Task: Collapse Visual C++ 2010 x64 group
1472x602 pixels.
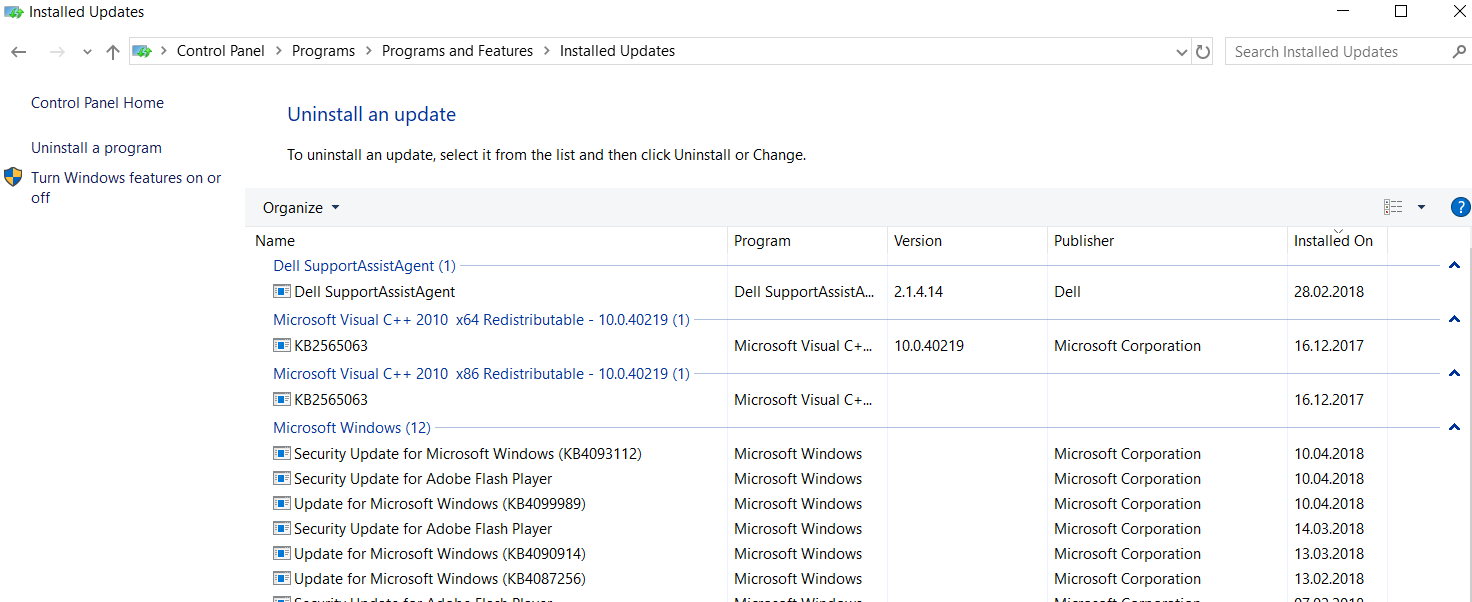Action: click(x=1454, y=320)
